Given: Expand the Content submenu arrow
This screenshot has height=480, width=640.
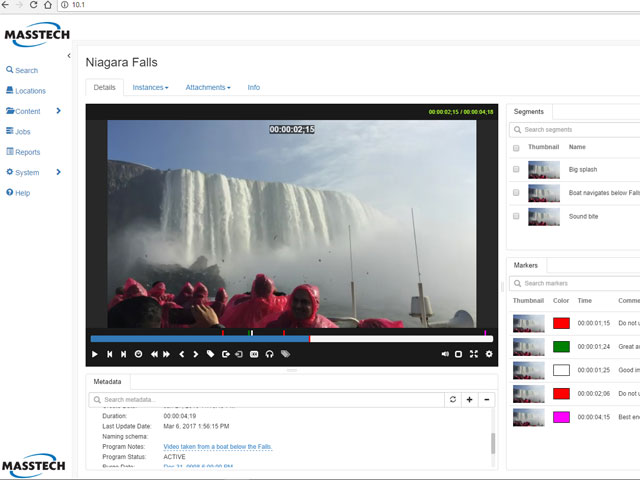Looking at the screenshot, I should pyautogui.click(x=58, y=111).
